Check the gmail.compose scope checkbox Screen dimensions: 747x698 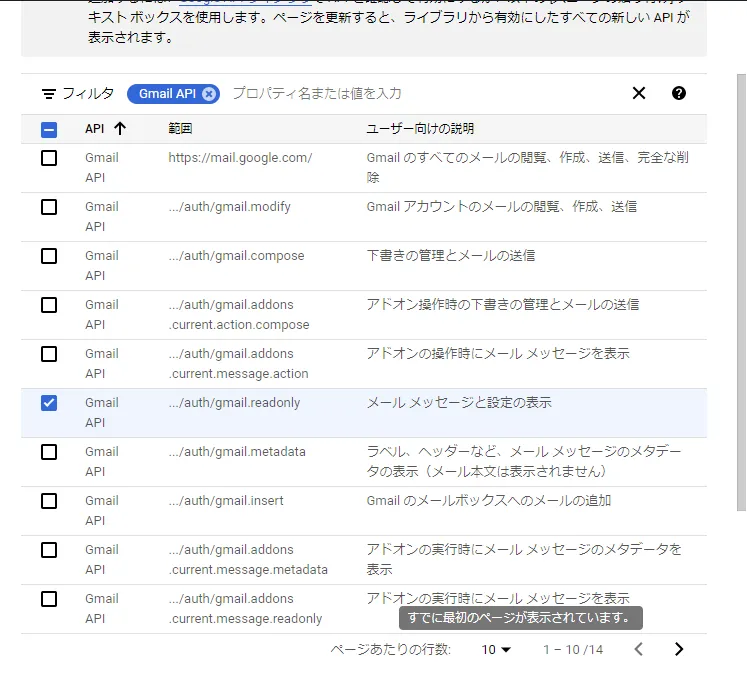[49, 256]
